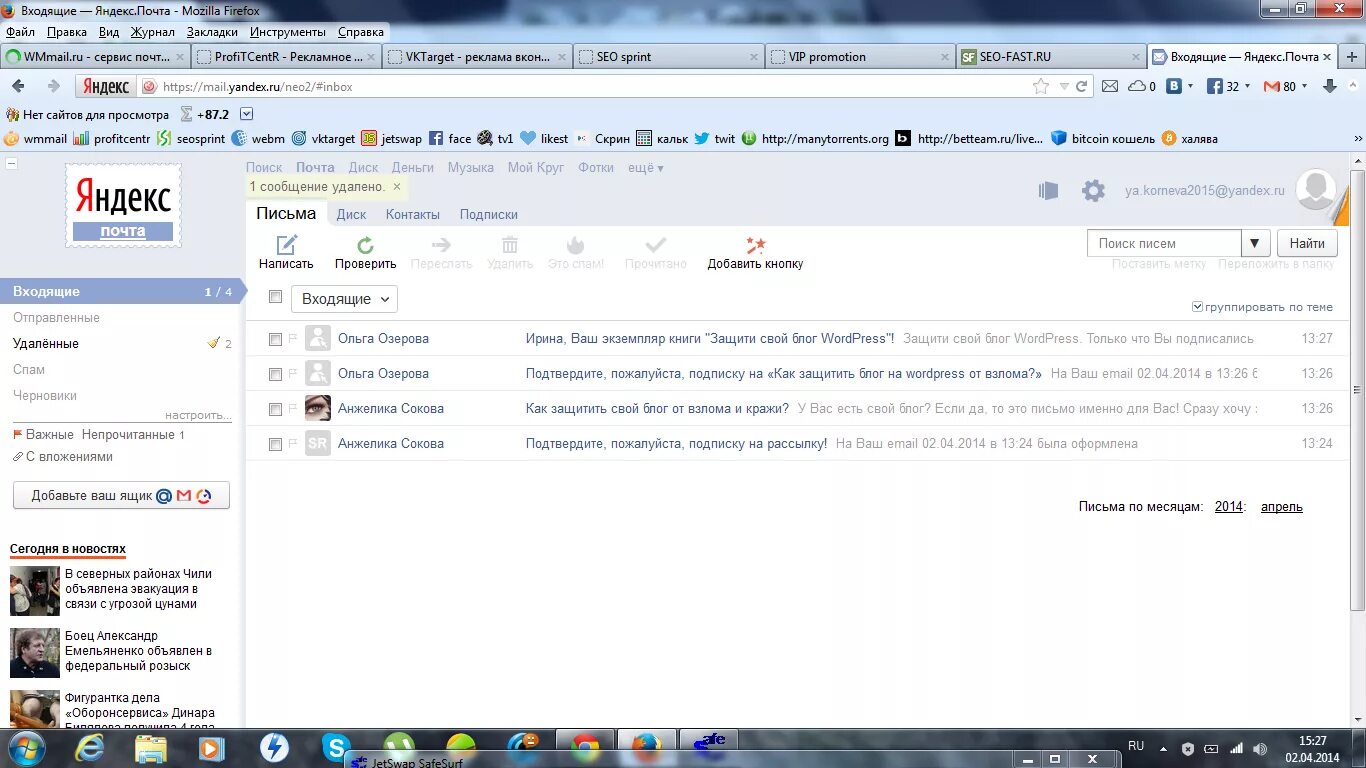Click the cloud icon showing 0
Screen dimensions: 1366x768
click(1137, 87)
